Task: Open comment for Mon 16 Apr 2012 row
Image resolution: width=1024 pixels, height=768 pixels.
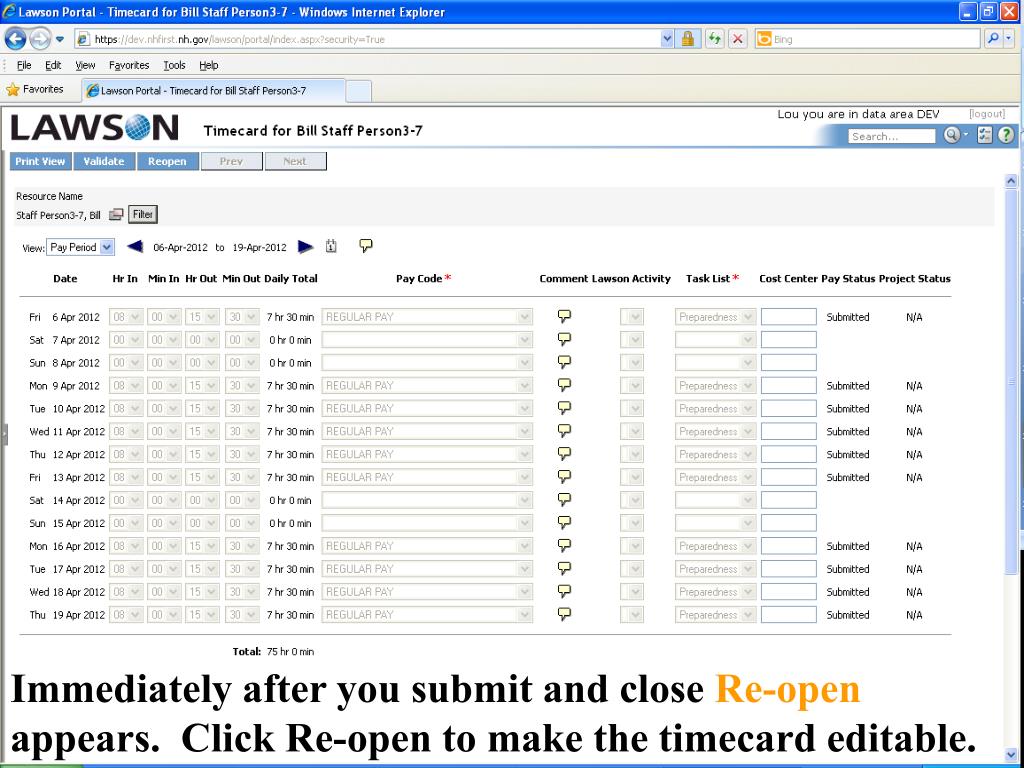Action: (x=564, y=545)
